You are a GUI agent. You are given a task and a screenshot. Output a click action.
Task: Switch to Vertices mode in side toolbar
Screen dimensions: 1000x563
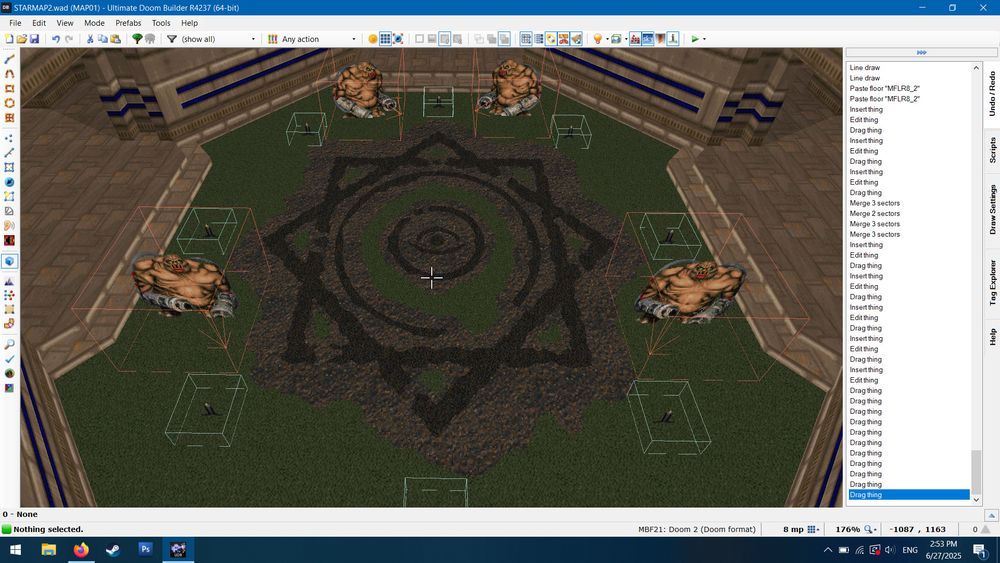coord(10,138)
